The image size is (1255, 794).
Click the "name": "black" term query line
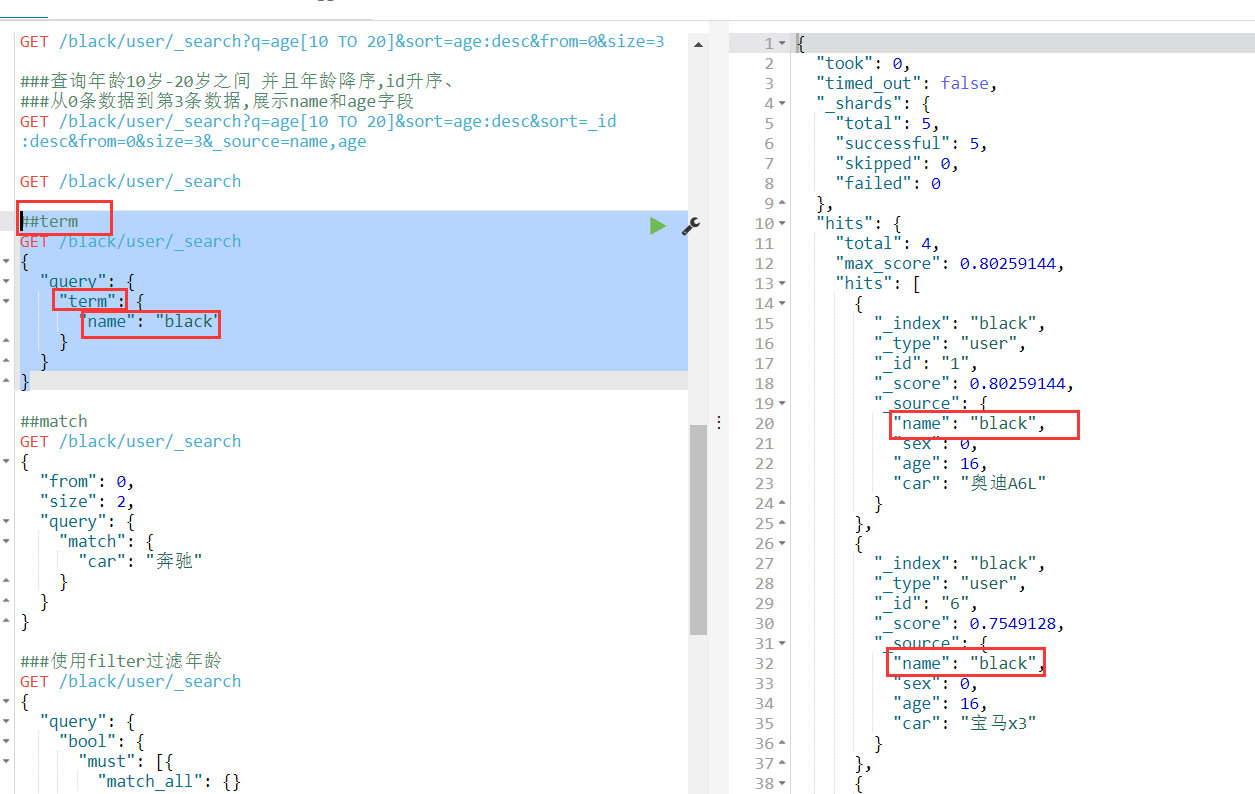149,321
